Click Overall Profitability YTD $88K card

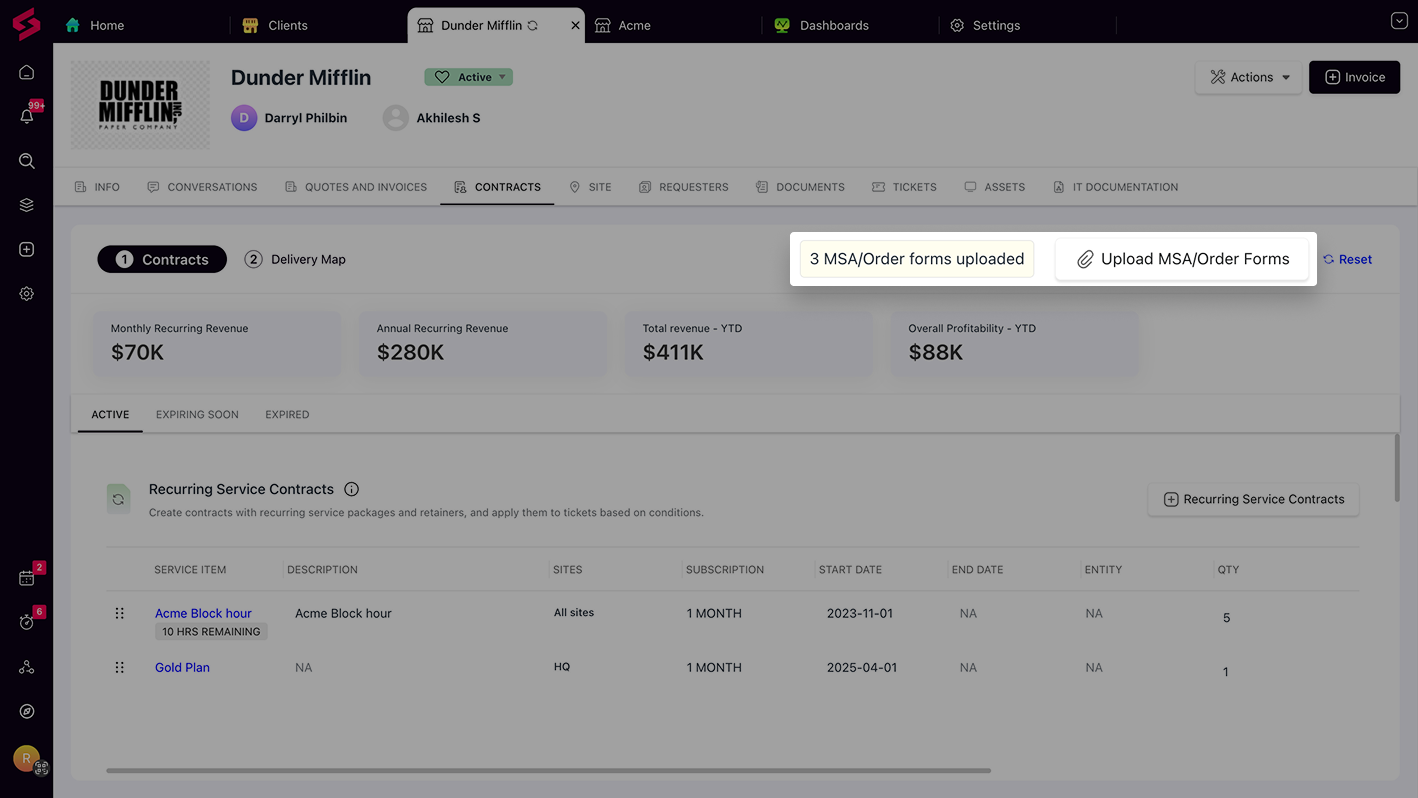(1015, 343)
